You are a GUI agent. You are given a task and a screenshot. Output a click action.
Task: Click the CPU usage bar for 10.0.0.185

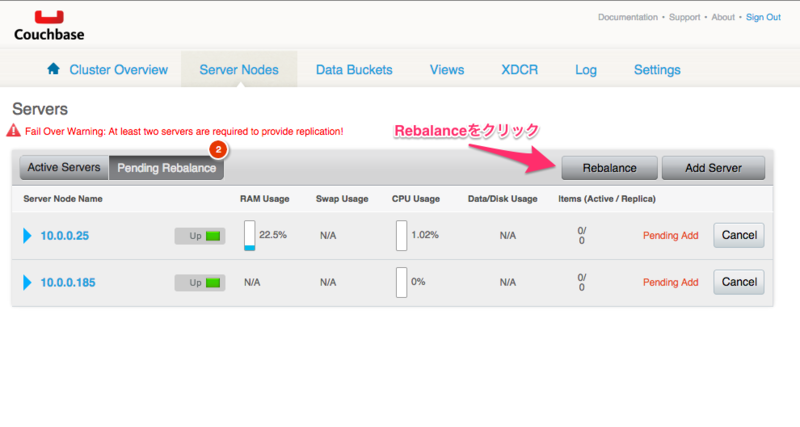pyautogui.click(x=402, y=282)
